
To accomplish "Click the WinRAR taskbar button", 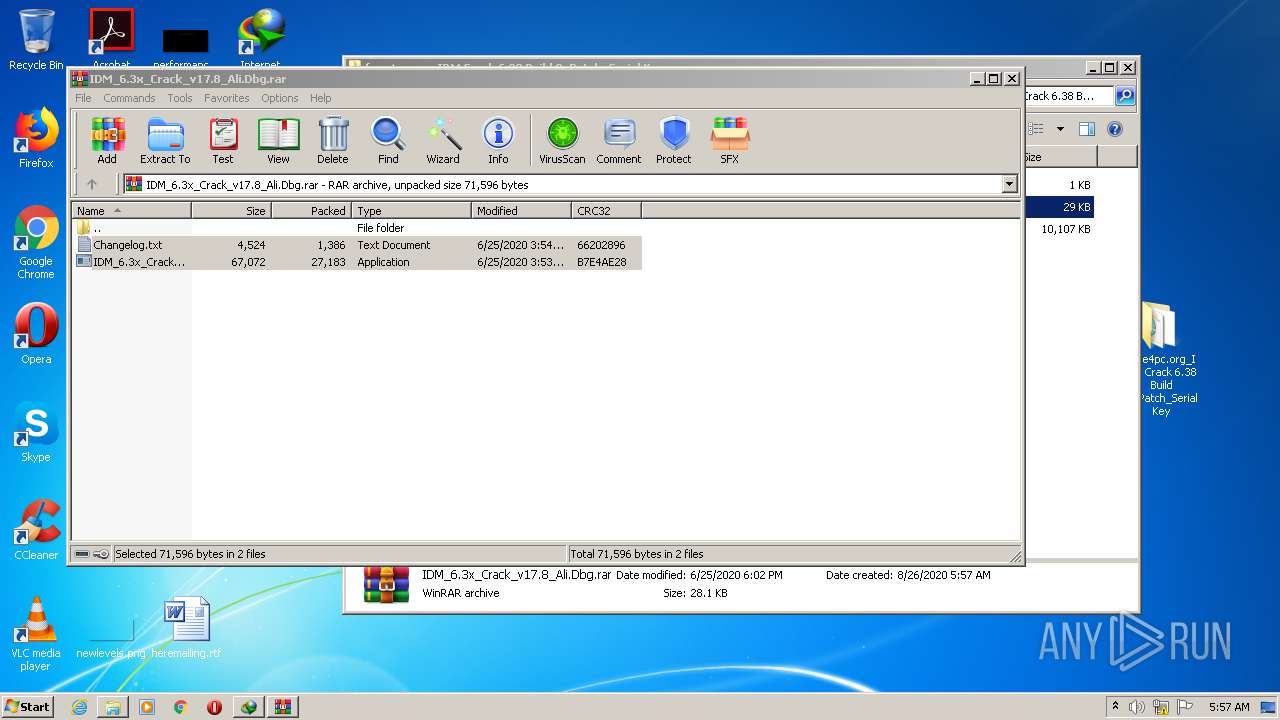I will pyautogui.click(x=282, y=707).
